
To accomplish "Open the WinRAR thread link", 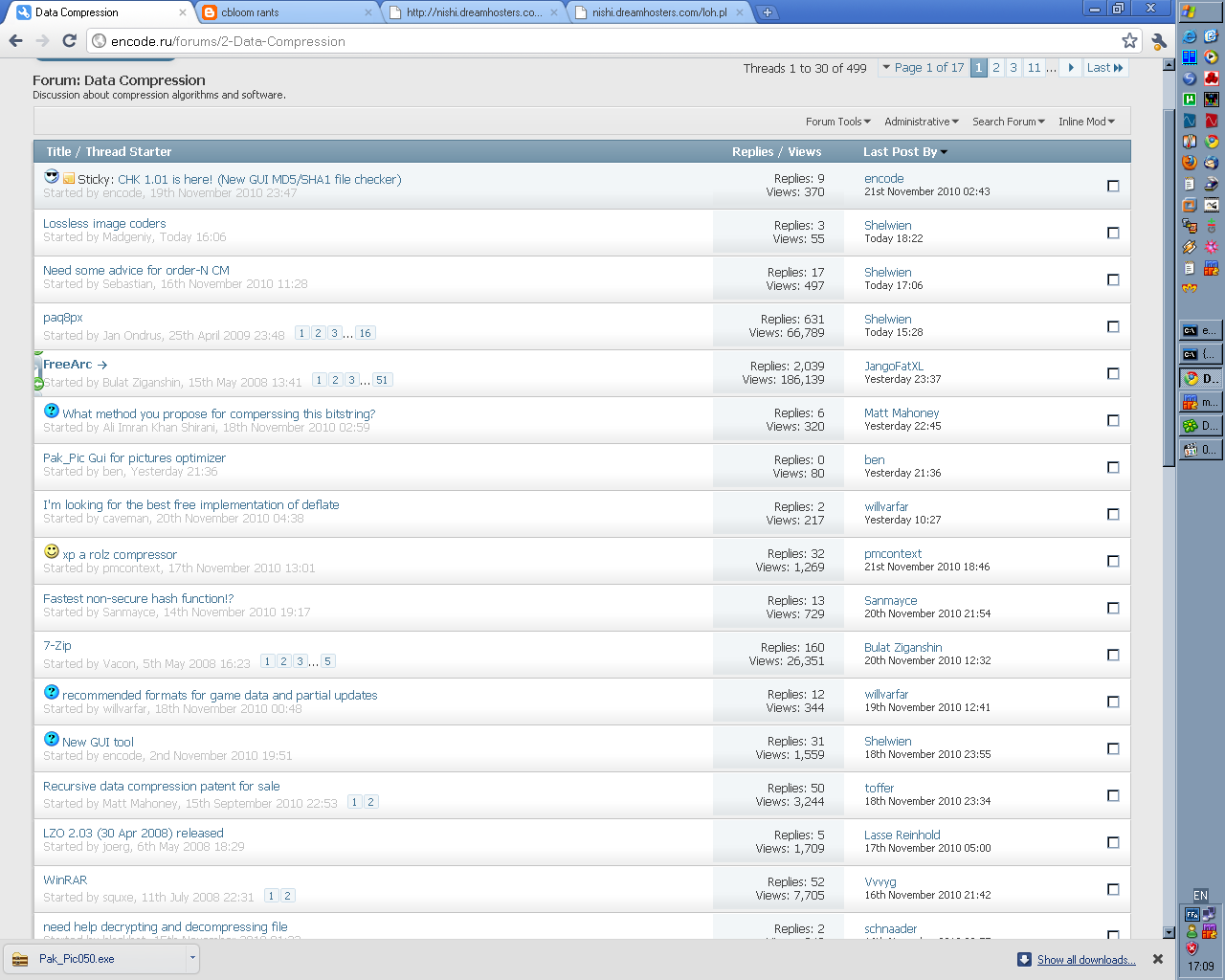I will tap(65, 880).
